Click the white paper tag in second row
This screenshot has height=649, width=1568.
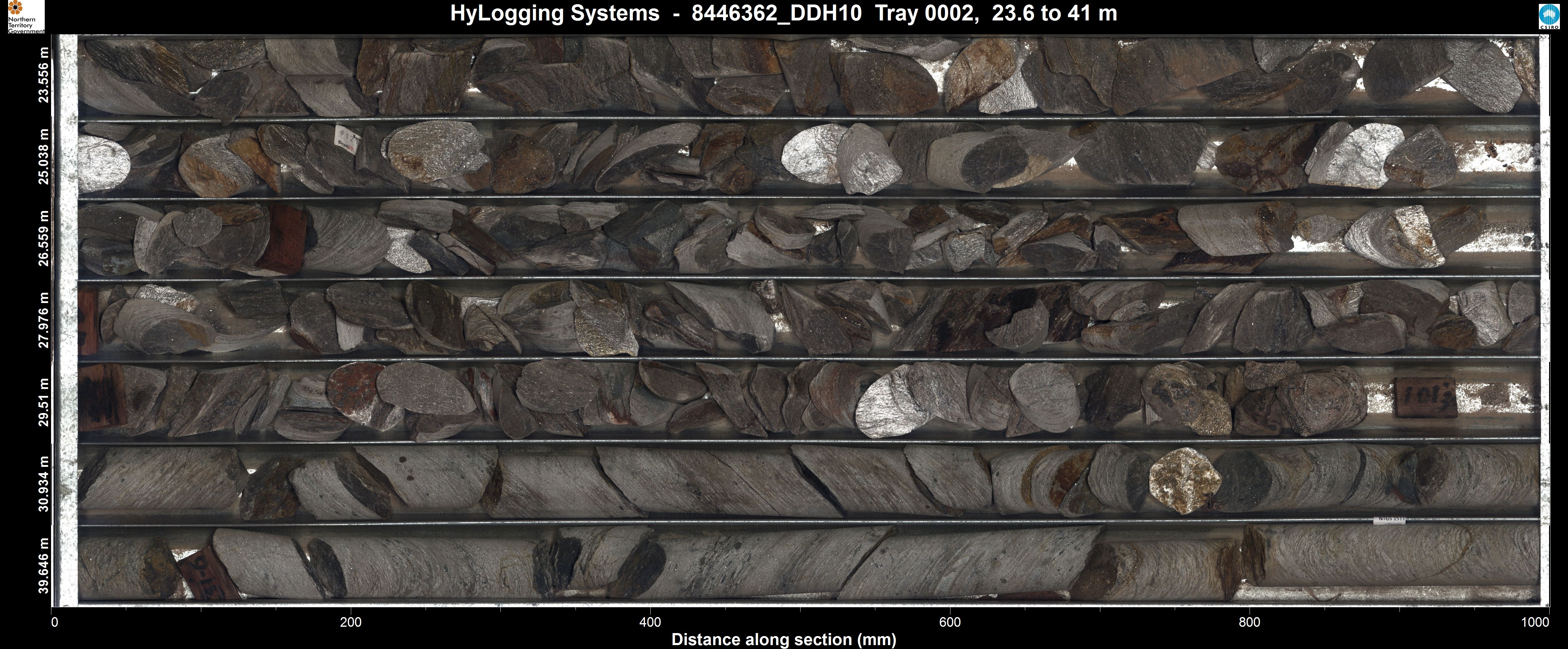348,140
